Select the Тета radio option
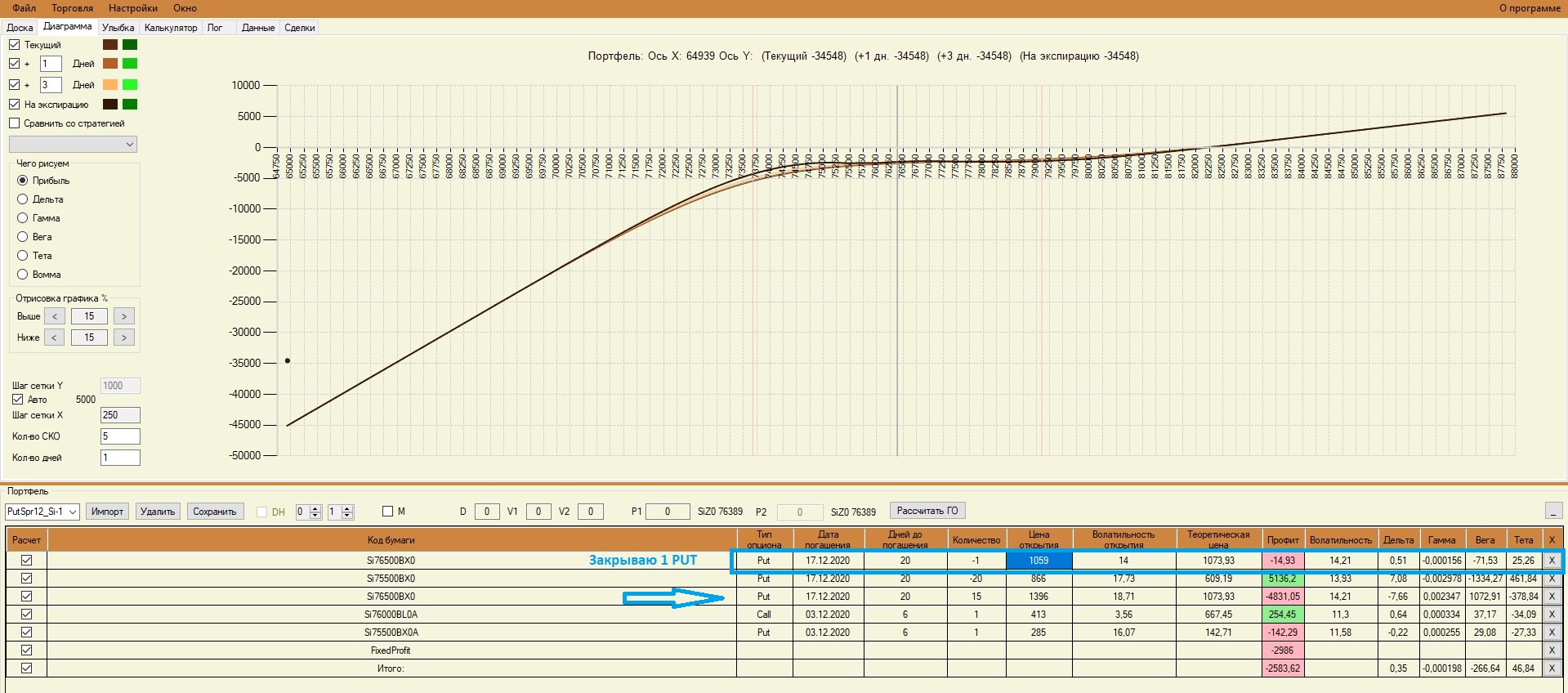This screenshot has height=693, width=1568. click(23, 256)
